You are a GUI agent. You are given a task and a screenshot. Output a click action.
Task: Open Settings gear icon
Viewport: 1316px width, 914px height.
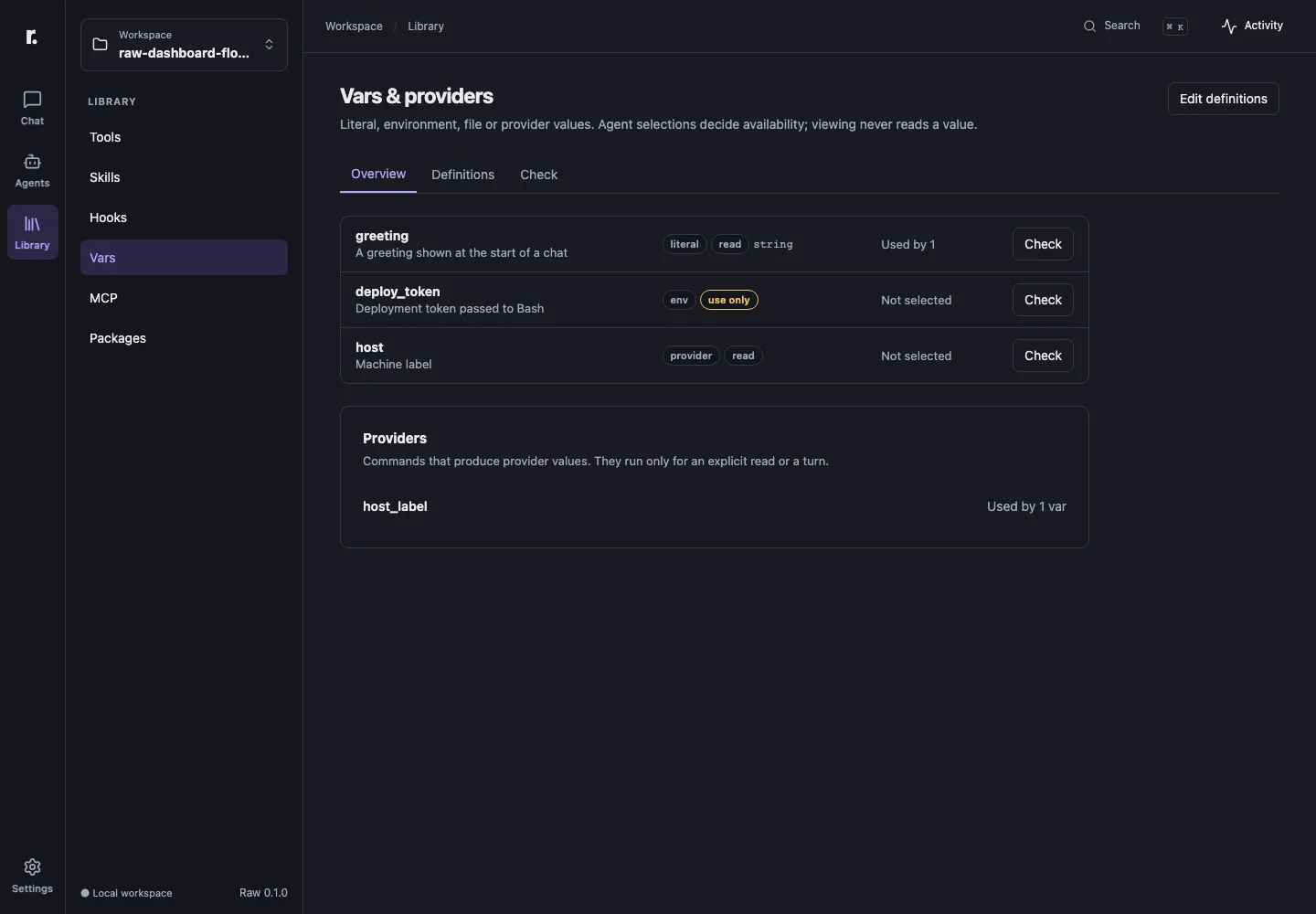point(32,867)
